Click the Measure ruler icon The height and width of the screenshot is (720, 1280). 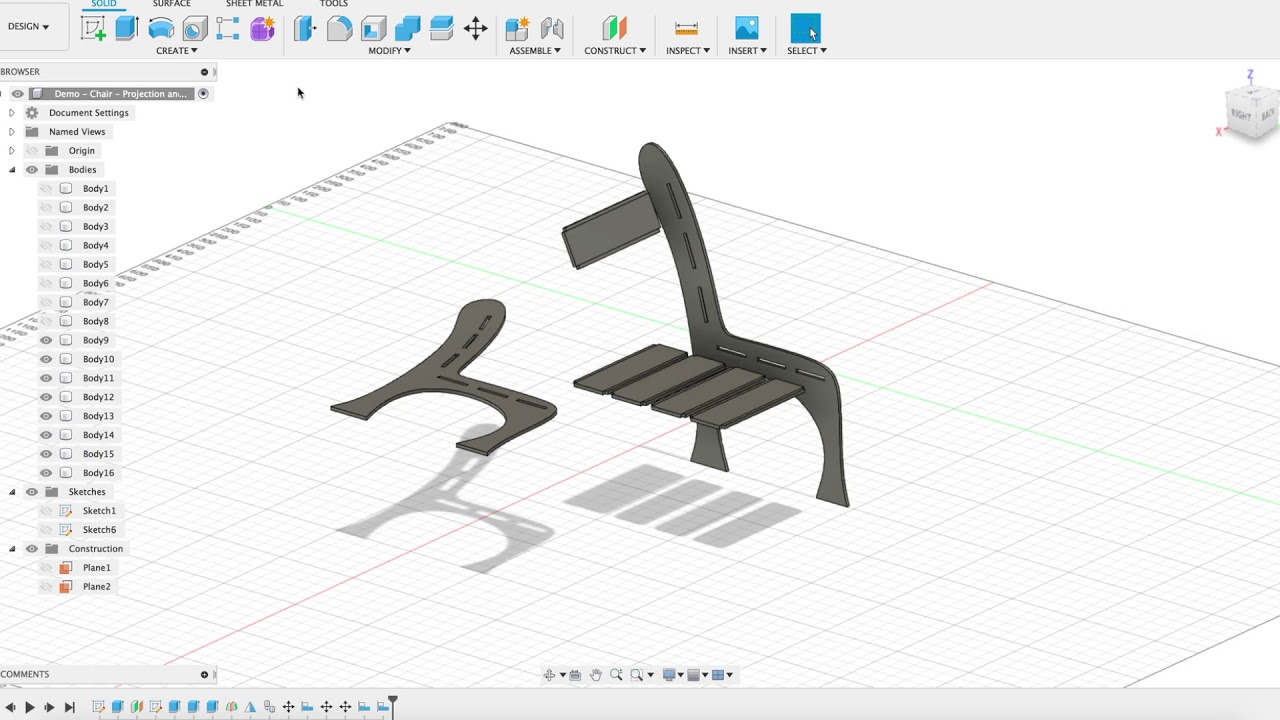click(x=686, y=28)
